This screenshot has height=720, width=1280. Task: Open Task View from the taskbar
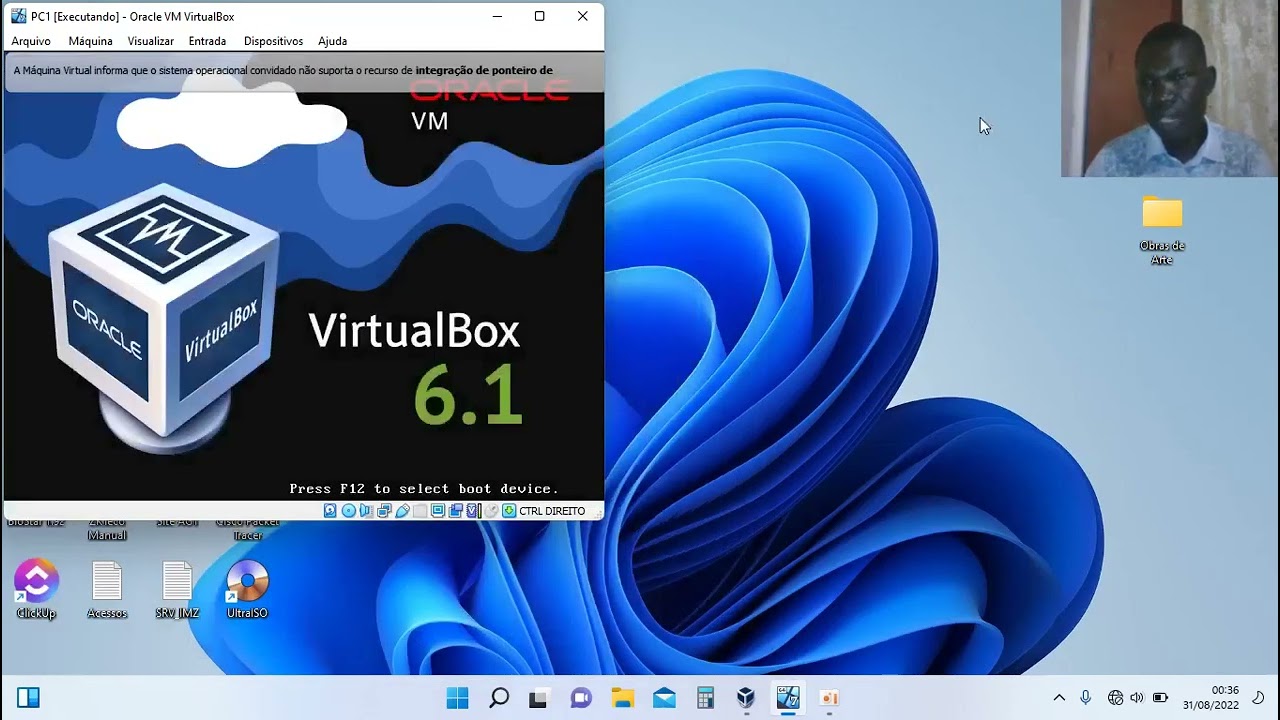click(x=539, y=697)
